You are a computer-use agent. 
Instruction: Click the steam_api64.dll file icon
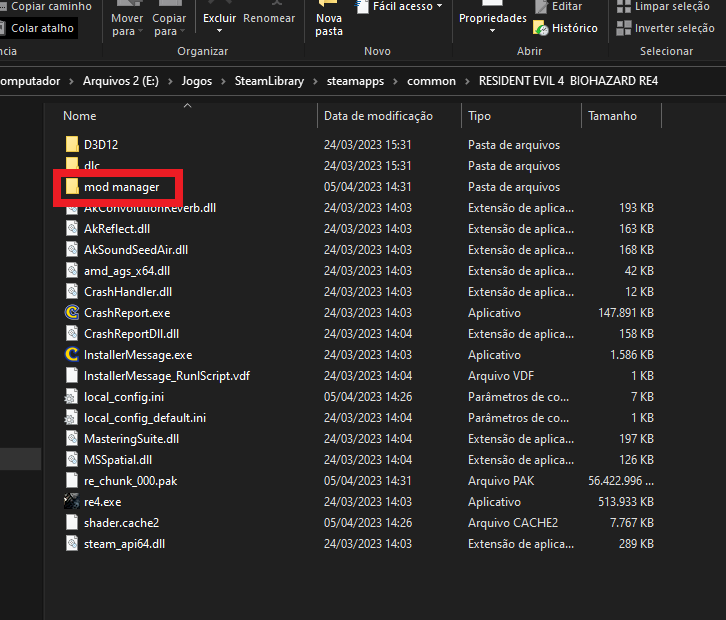pyautogui.click(x=72, y=544)
